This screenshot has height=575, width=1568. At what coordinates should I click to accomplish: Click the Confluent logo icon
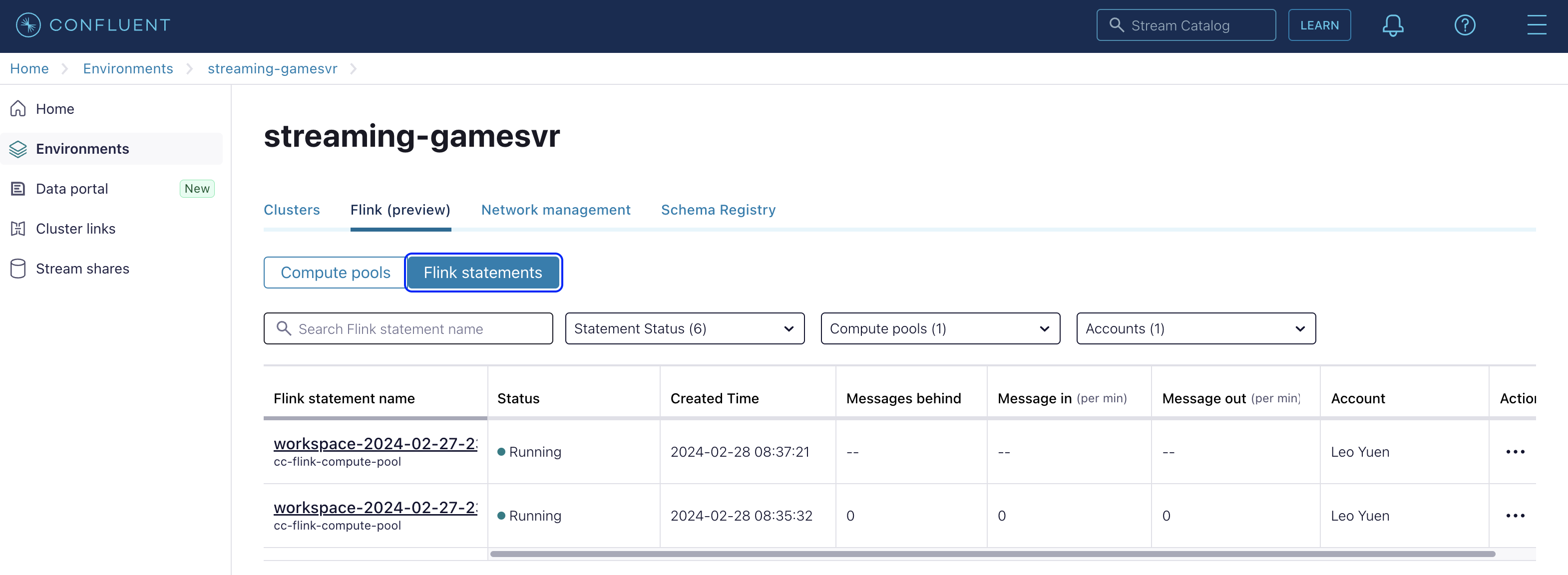[28, 25]
